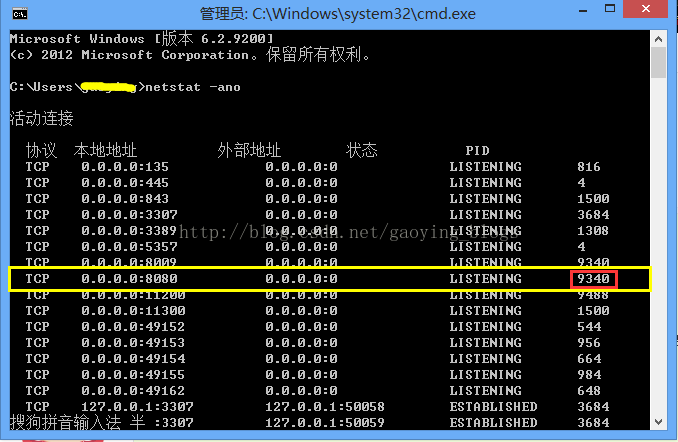The height and width of the screenshot is (442, 678).
Task: Click PID 9340 in the port 8080 row
Action: pyautogui.click(x=593, y=279)
